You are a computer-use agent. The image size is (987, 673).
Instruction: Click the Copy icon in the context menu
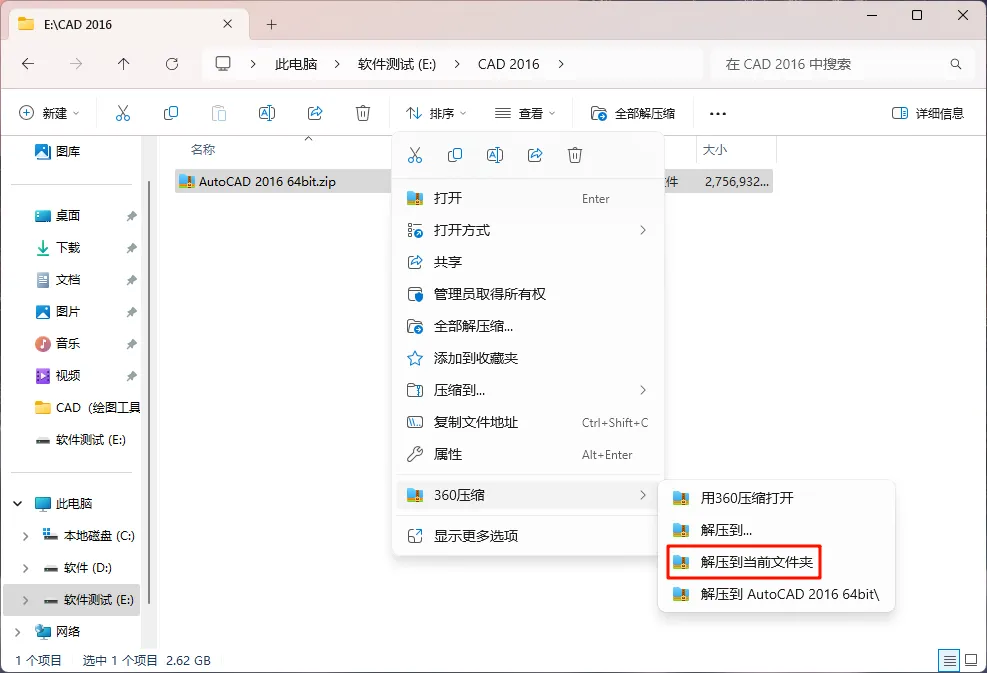454,155
